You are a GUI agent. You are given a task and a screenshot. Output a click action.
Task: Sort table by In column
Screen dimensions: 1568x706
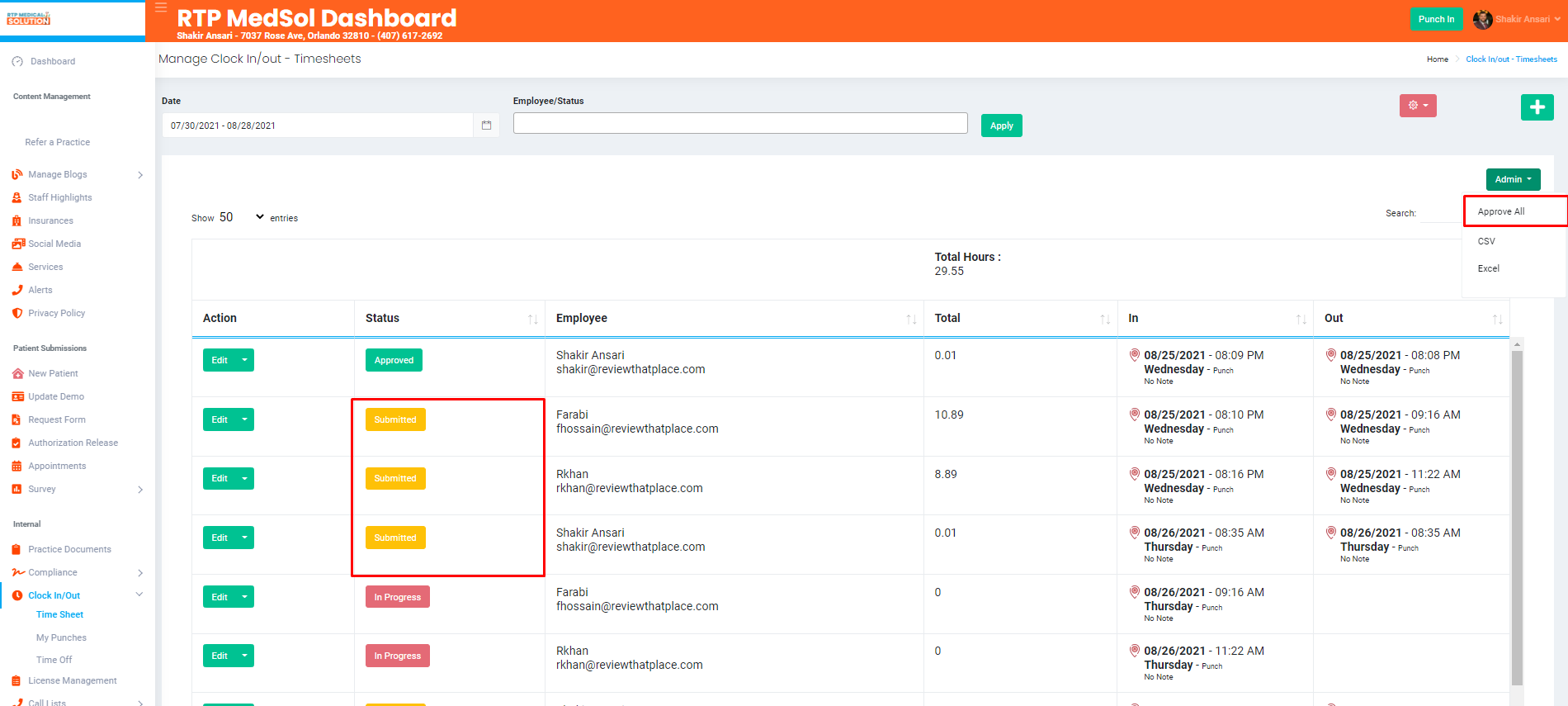[x=1301, y=319]
